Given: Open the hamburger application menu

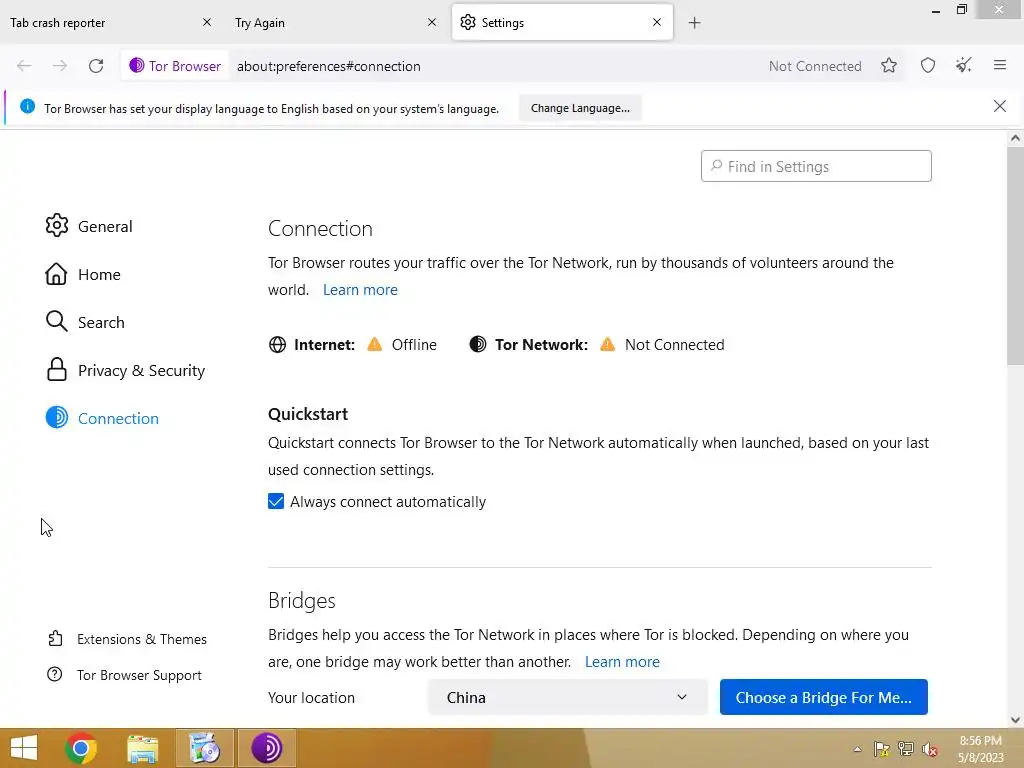Looking at the screenshot, I should point(999,65).
